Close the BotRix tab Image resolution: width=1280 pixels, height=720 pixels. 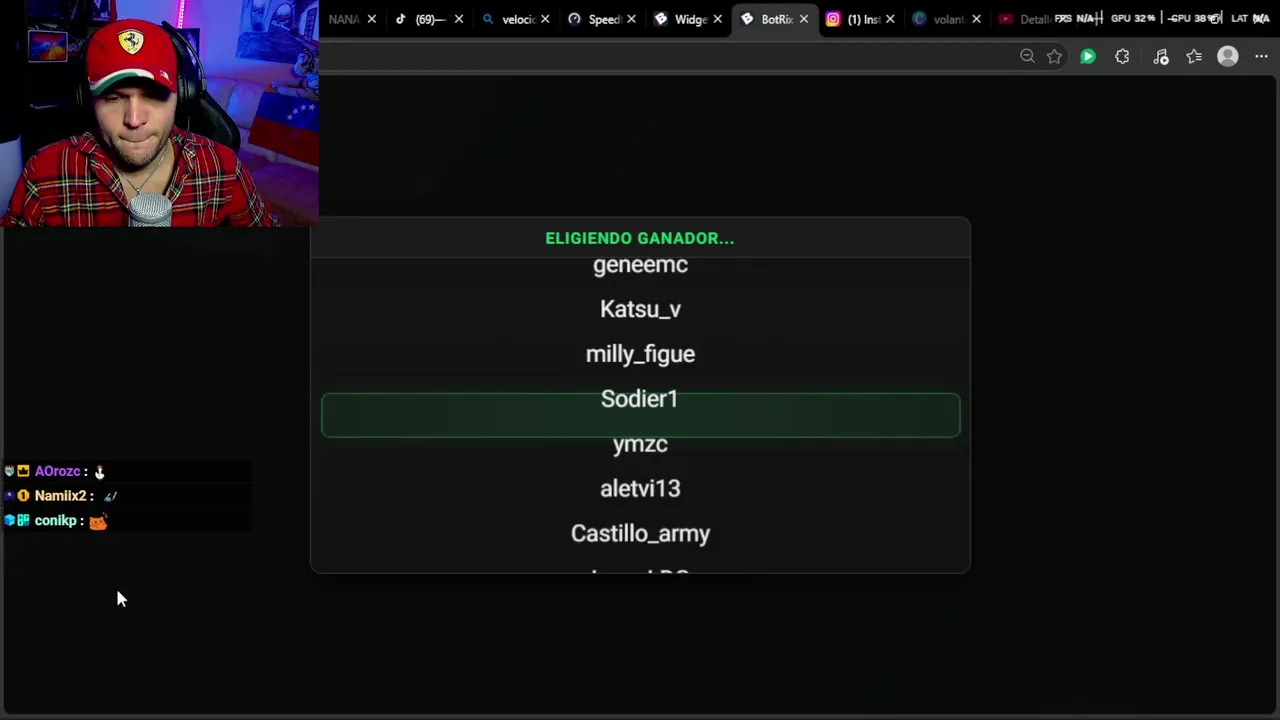click(x=803, y=19)
